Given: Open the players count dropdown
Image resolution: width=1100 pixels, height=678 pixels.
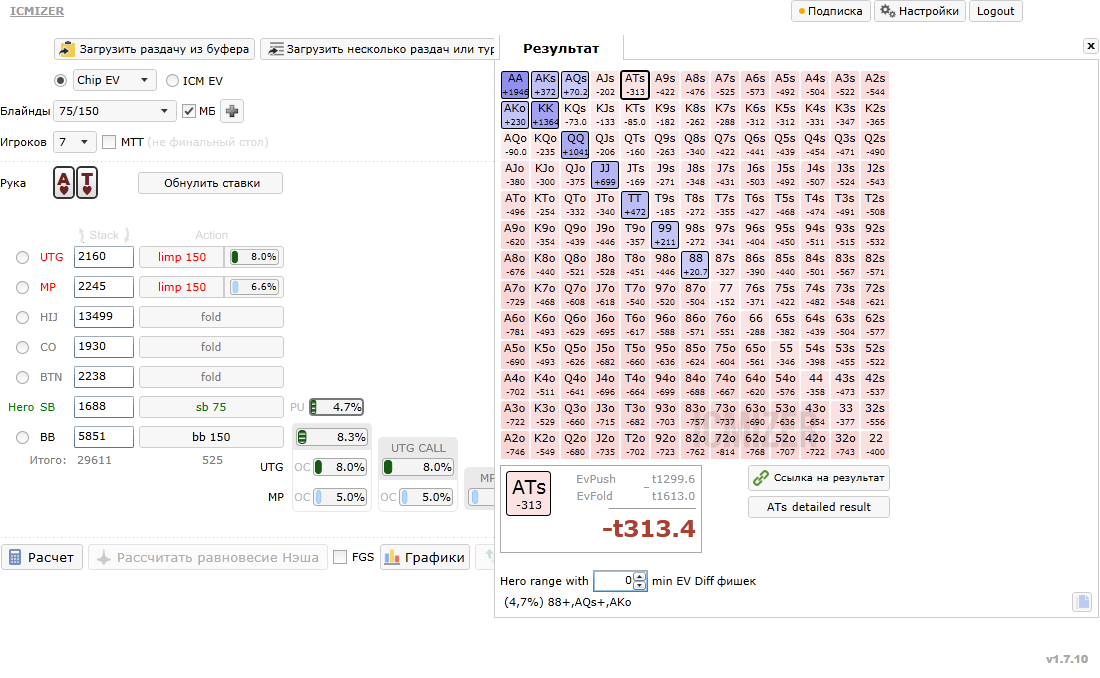Looking at the screenshot, I should click(x=76, y=142).
